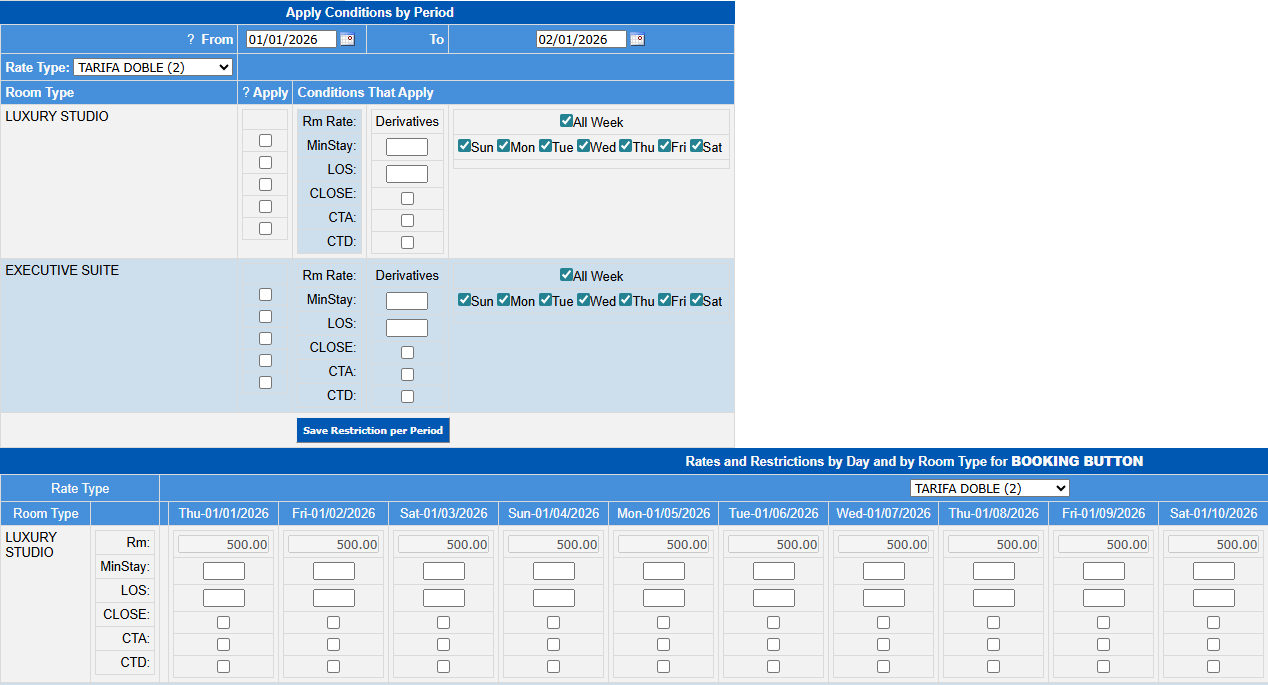1268x685 pixels.
Task: Open the Rate Type dropdown in Apply Conditions
Action: (x=153, y=67)
